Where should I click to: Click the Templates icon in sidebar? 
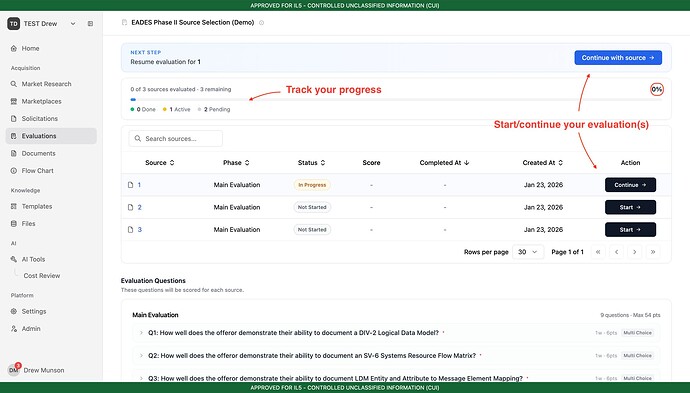coord(14,206)
